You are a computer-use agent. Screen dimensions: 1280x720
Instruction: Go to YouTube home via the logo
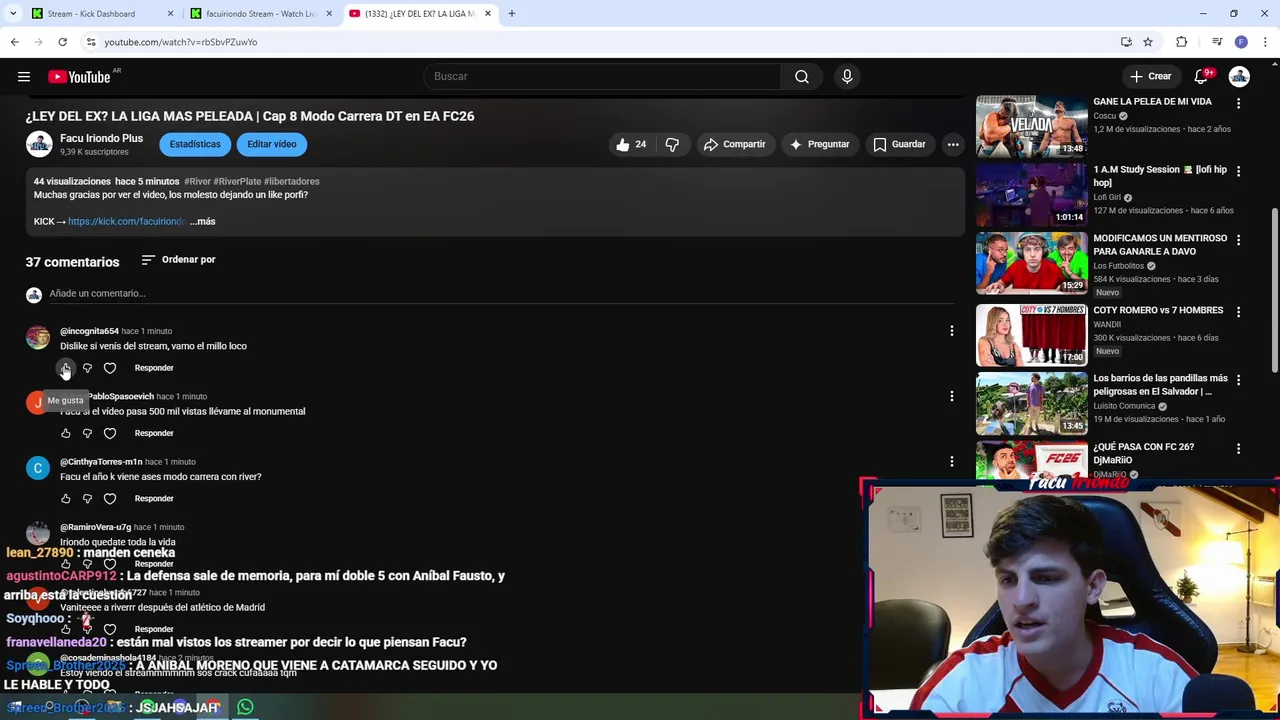point(79,77)
